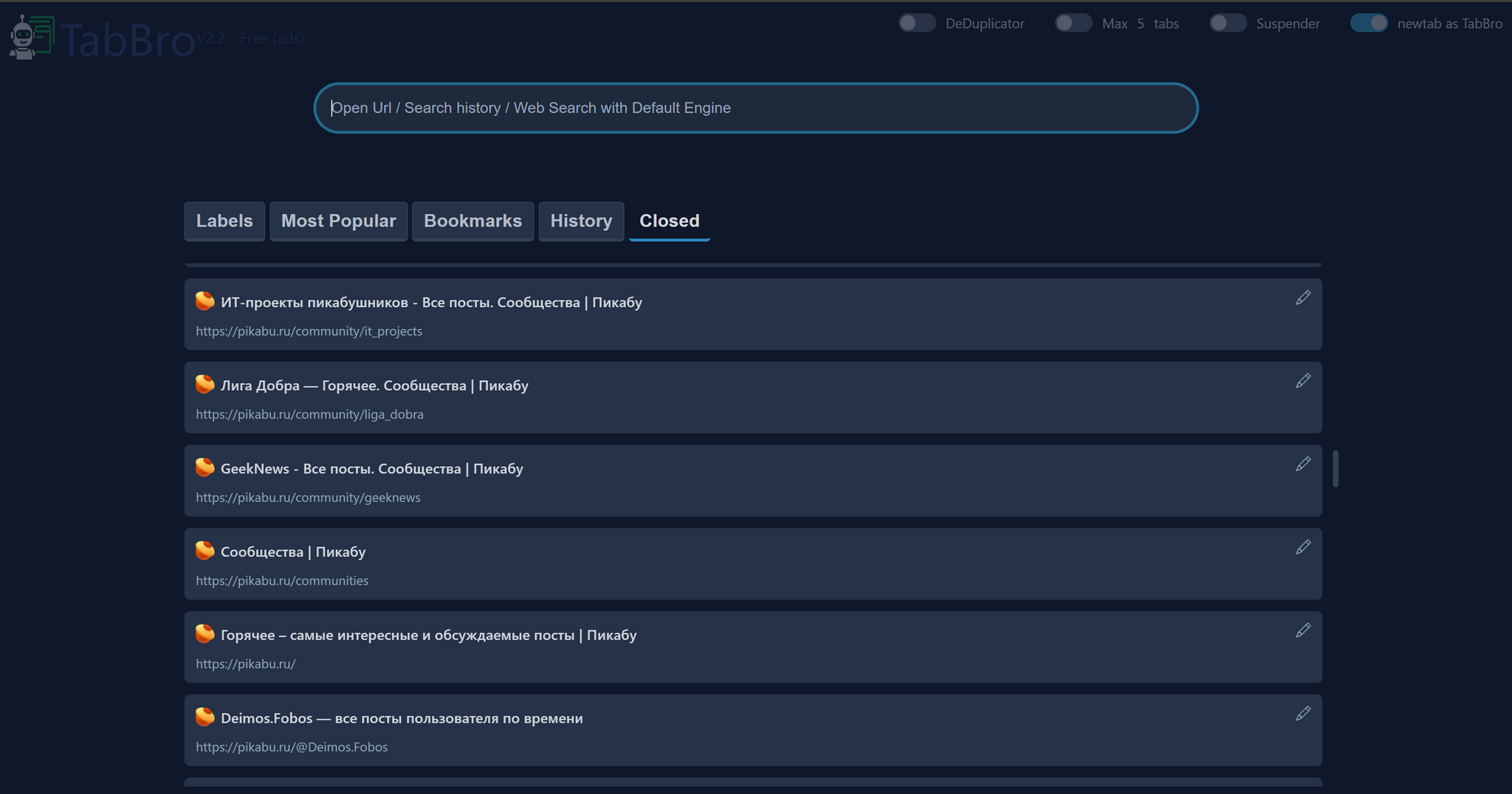Click the DeDuplicator label text

(x=985, y=24)
